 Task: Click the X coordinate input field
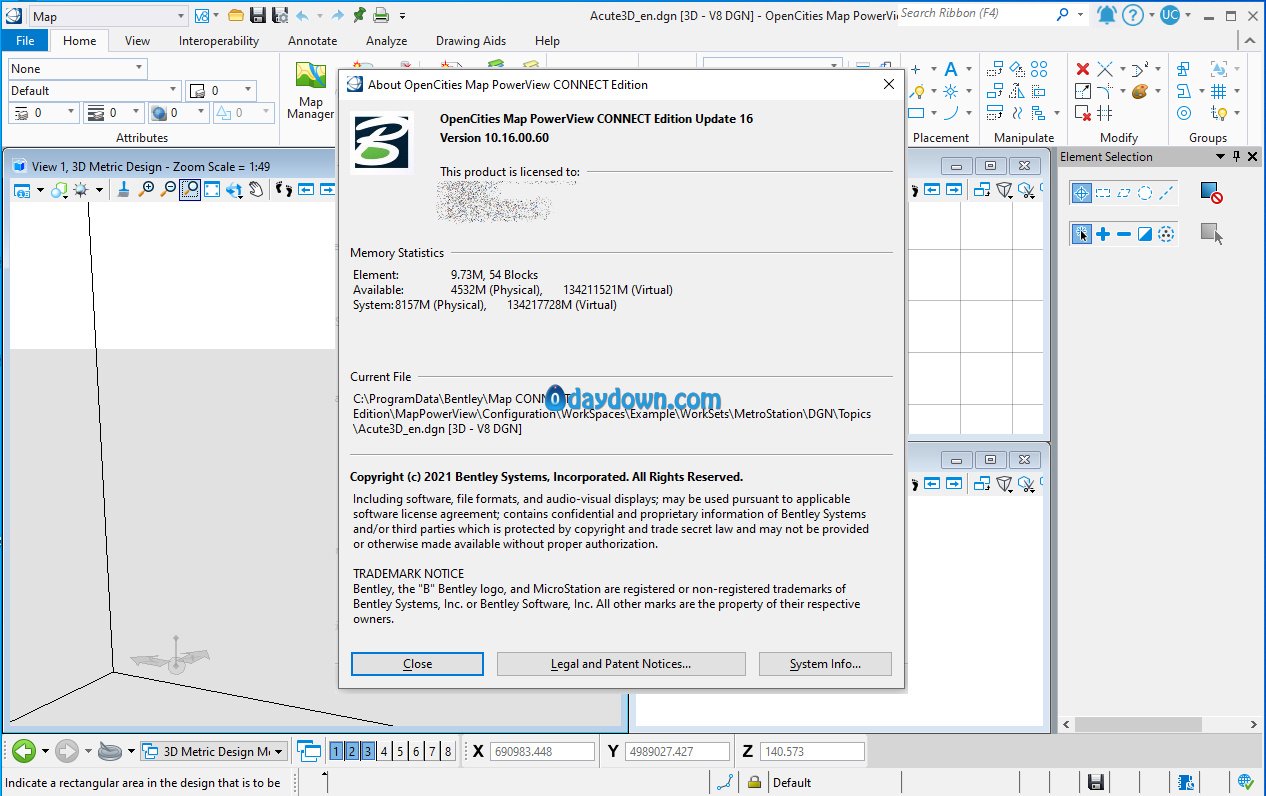[542, 751]
